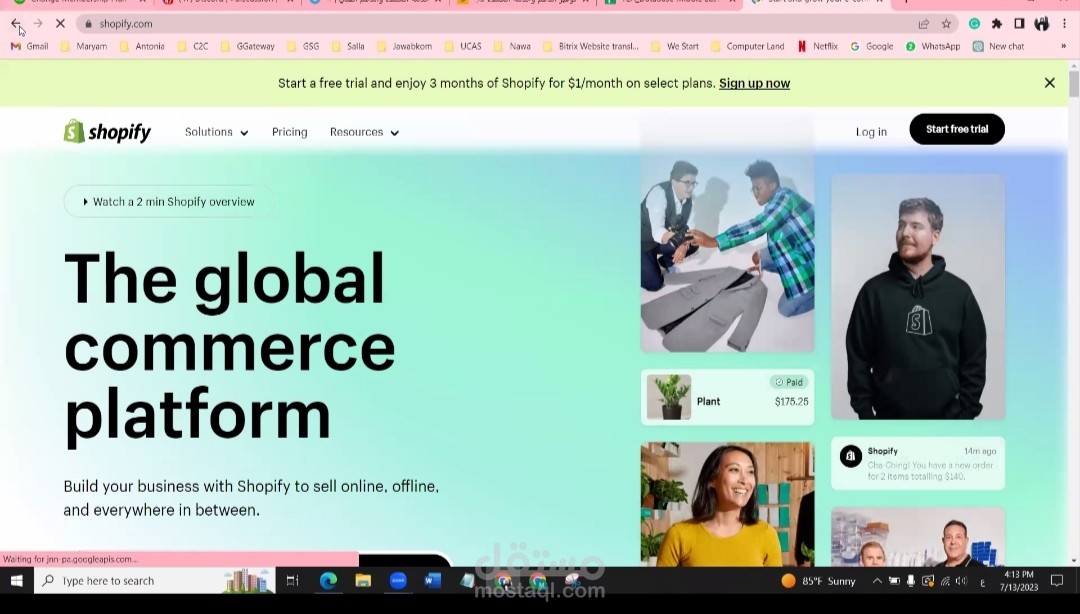Screen dimensions: 1080x614
Task: Click the browser forward arrow
Action: tap(38, 23)
